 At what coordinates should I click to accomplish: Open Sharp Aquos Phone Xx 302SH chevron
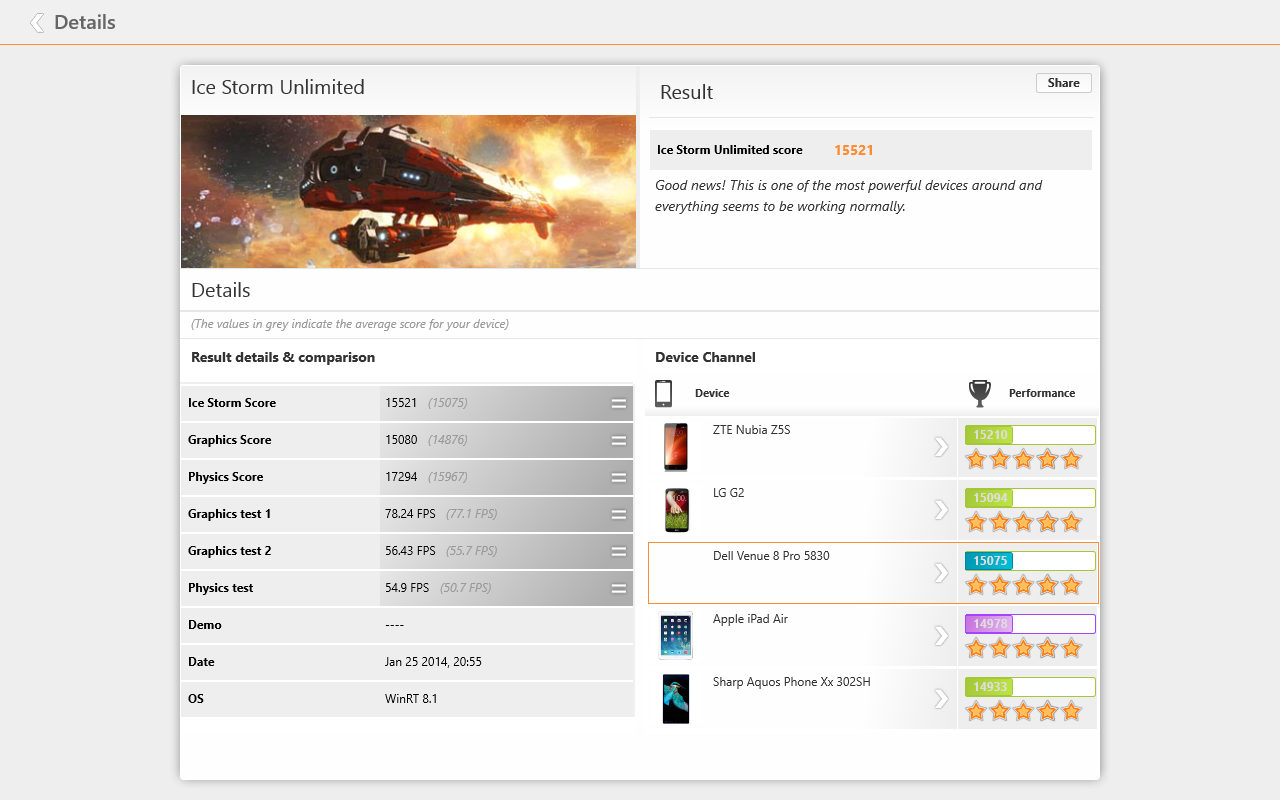tap(941, 698)
